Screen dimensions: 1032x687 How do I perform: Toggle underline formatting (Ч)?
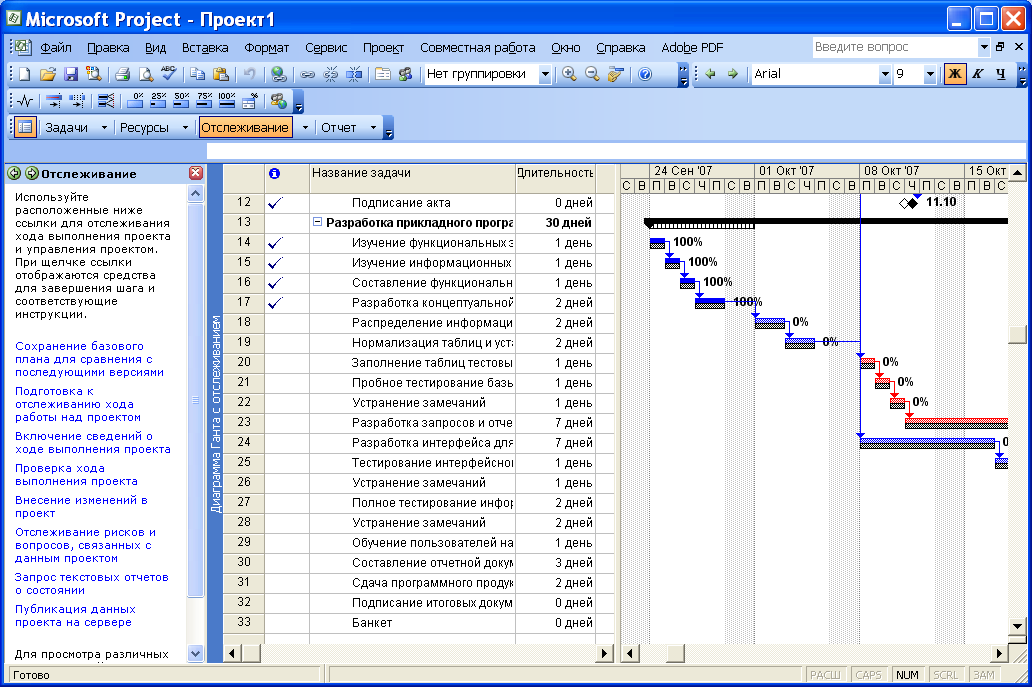[x=1000, y=74]
